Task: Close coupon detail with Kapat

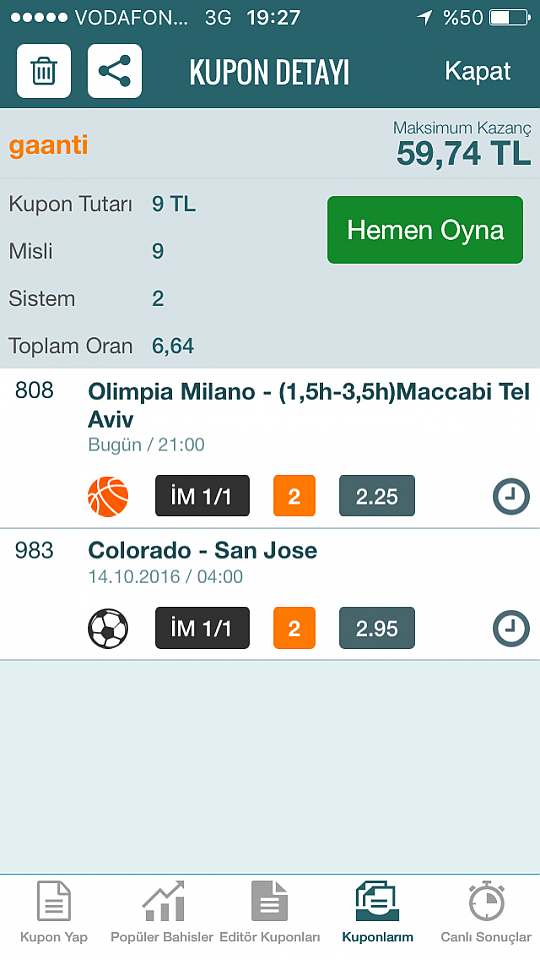Action: click(x=478, y=71)
